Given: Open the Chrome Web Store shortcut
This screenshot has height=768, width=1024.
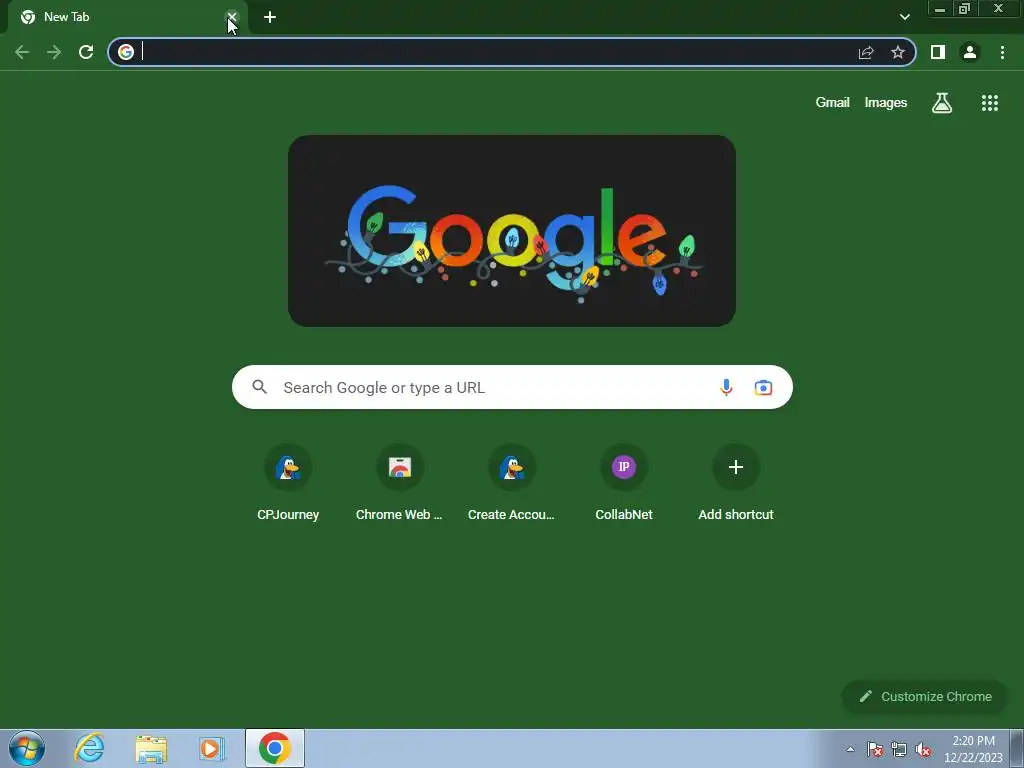Looking at the screenshot, I should (400, 483).
